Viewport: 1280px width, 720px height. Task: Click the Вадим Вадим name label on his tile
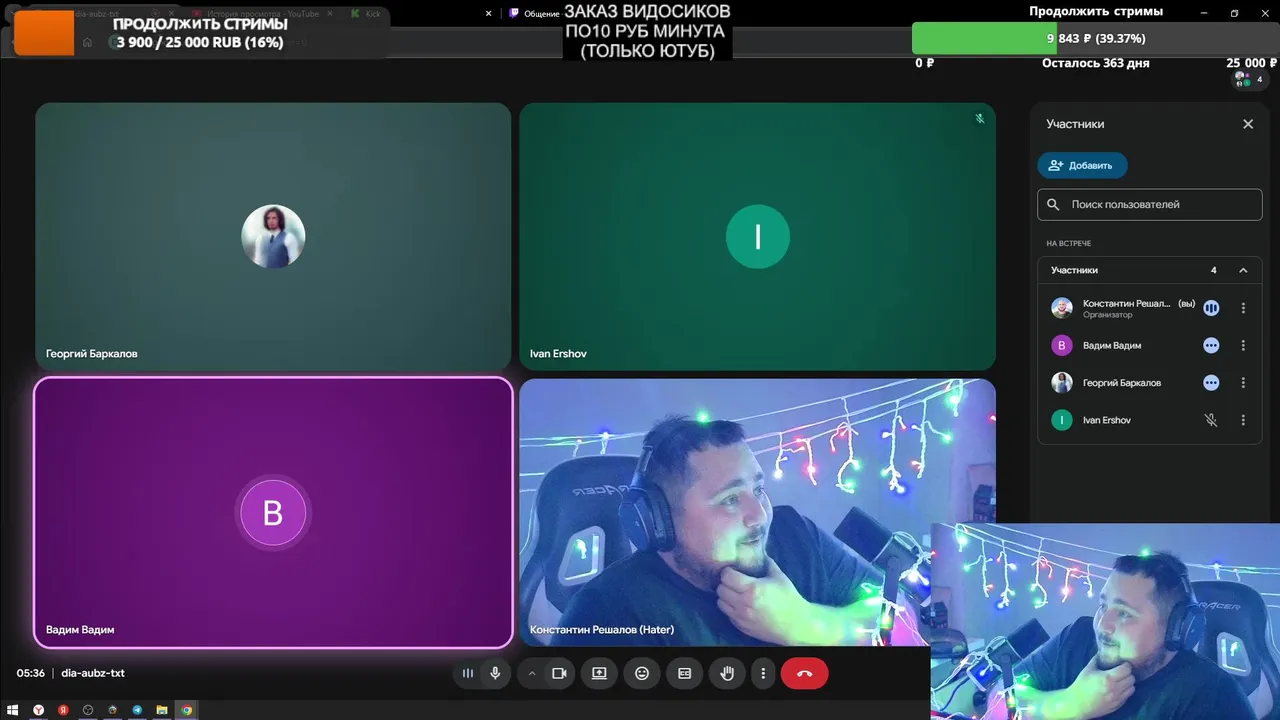pos(80,630)
